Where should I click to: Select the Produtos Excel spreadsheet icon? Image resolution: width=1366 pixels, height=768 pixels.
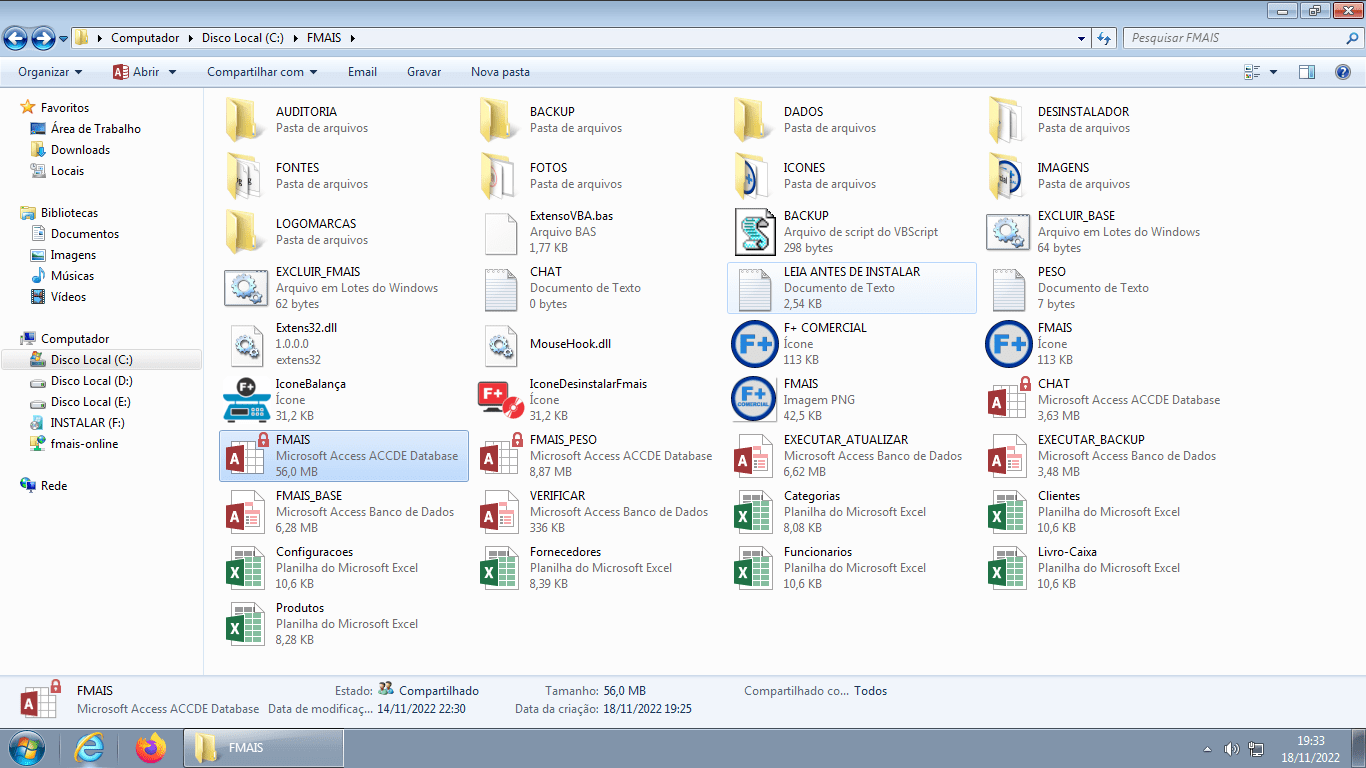point(246,624)
